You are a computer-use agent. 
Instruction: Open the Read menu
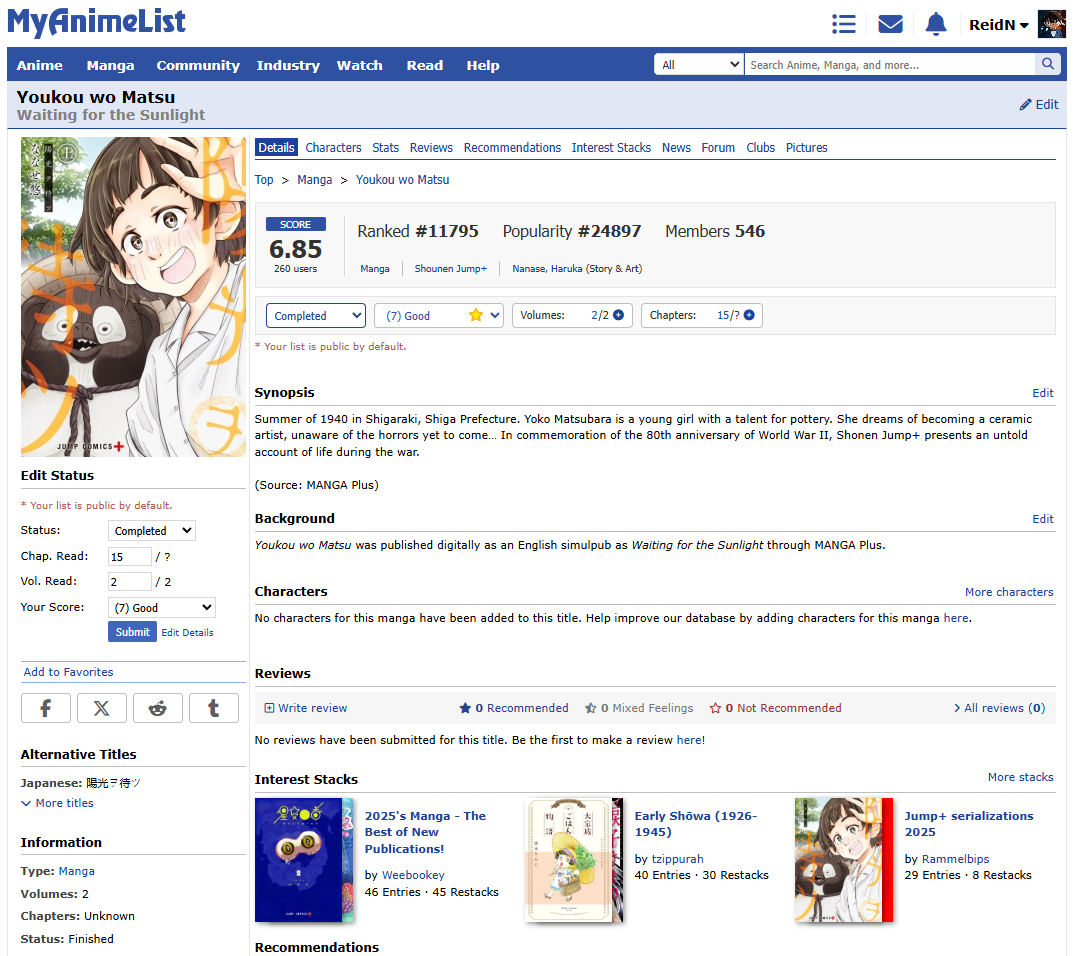[x=425, y=65]
